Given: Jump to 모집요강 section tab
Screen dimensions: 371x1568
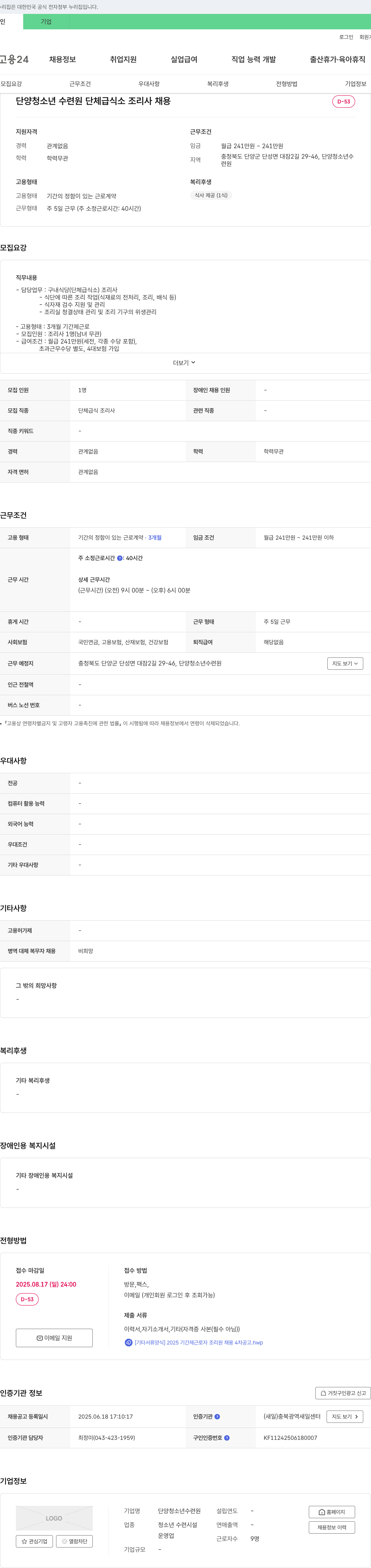Looking at the screenshot, I should pyautogui.click(x=12, y=84).
